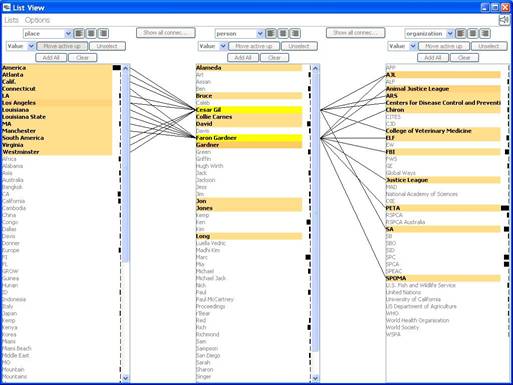Open the Lists menu
The image size is (513, 385).
[11, 20]
